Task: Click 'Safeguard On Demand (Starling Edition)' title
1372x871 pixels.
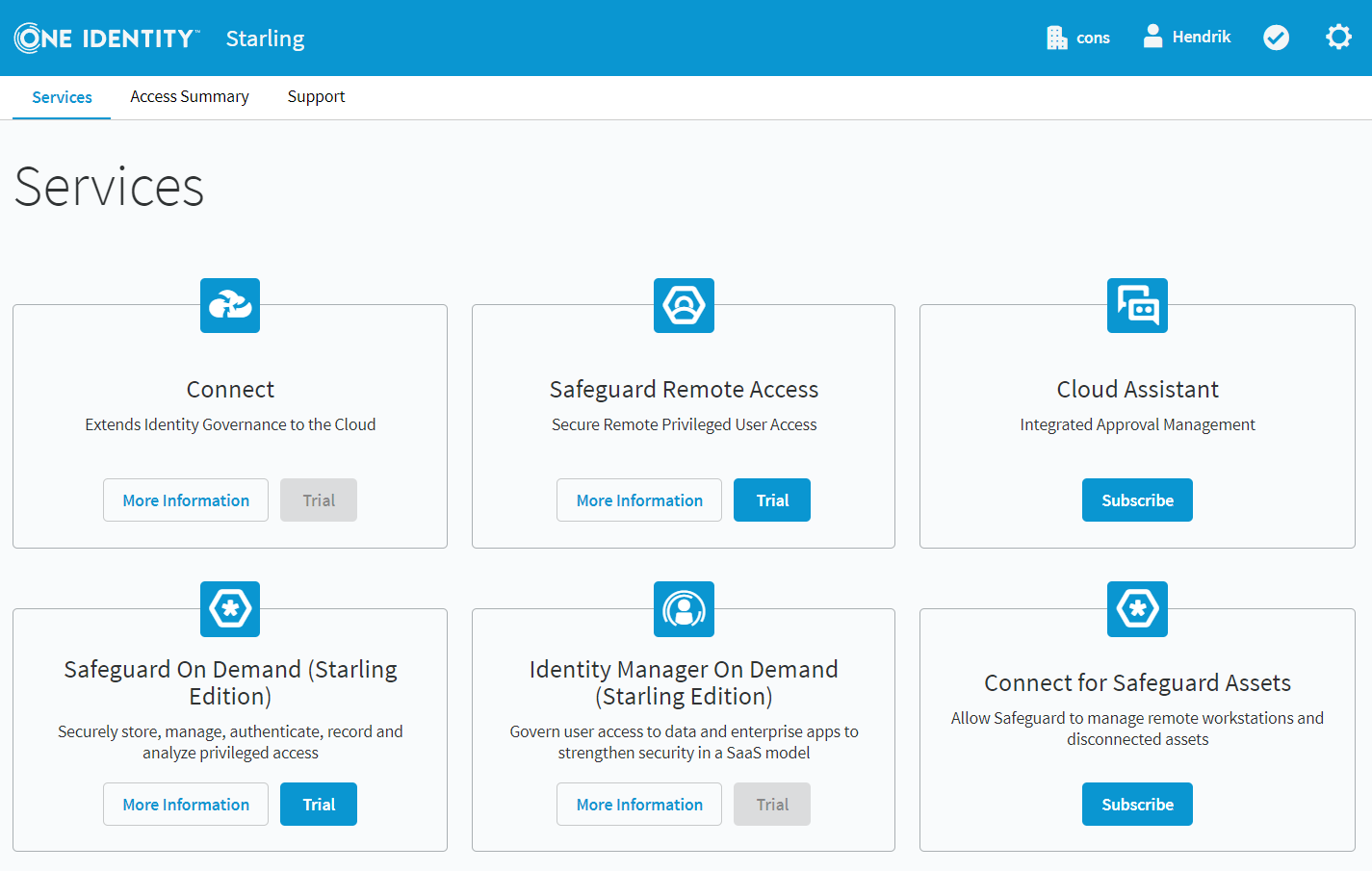Action: [230, 682]
